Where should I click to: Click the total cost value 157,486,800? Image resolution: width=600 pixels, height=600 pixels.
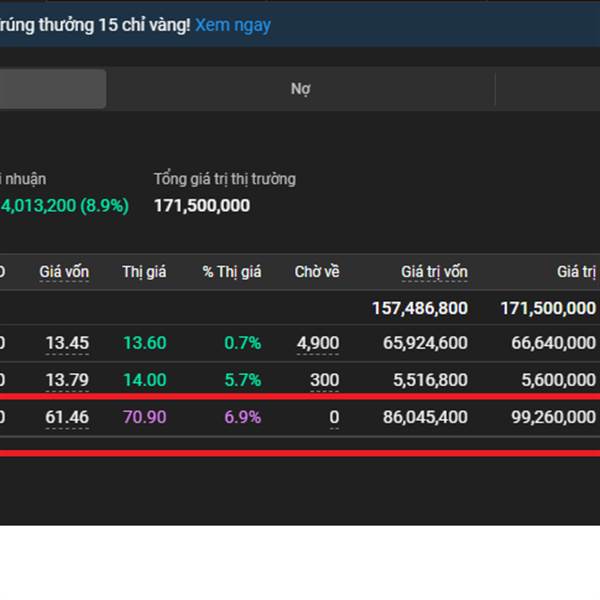(420, 308)
